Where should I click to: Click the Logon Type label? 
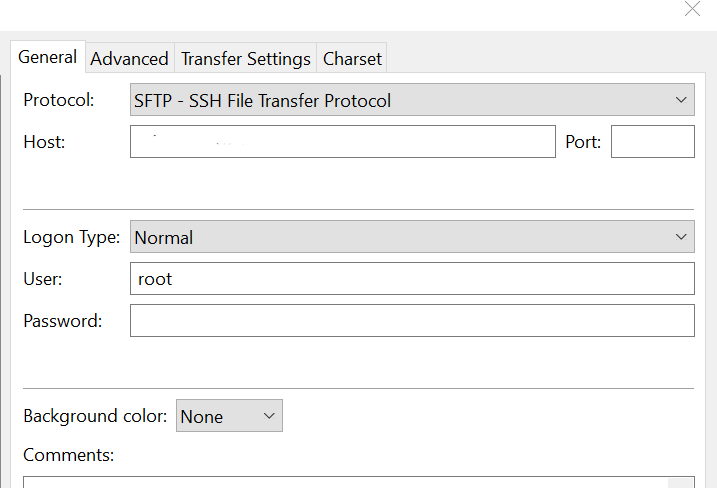tap(71, 237)
